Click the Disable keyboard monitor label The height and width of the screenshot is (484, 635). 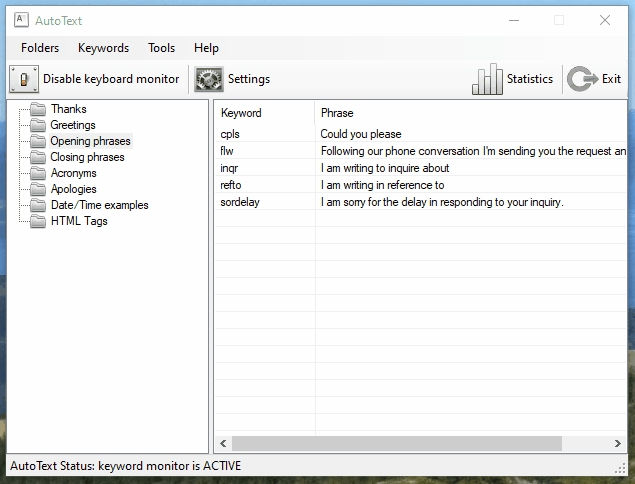pyautogui.click(x=111, y=79)
